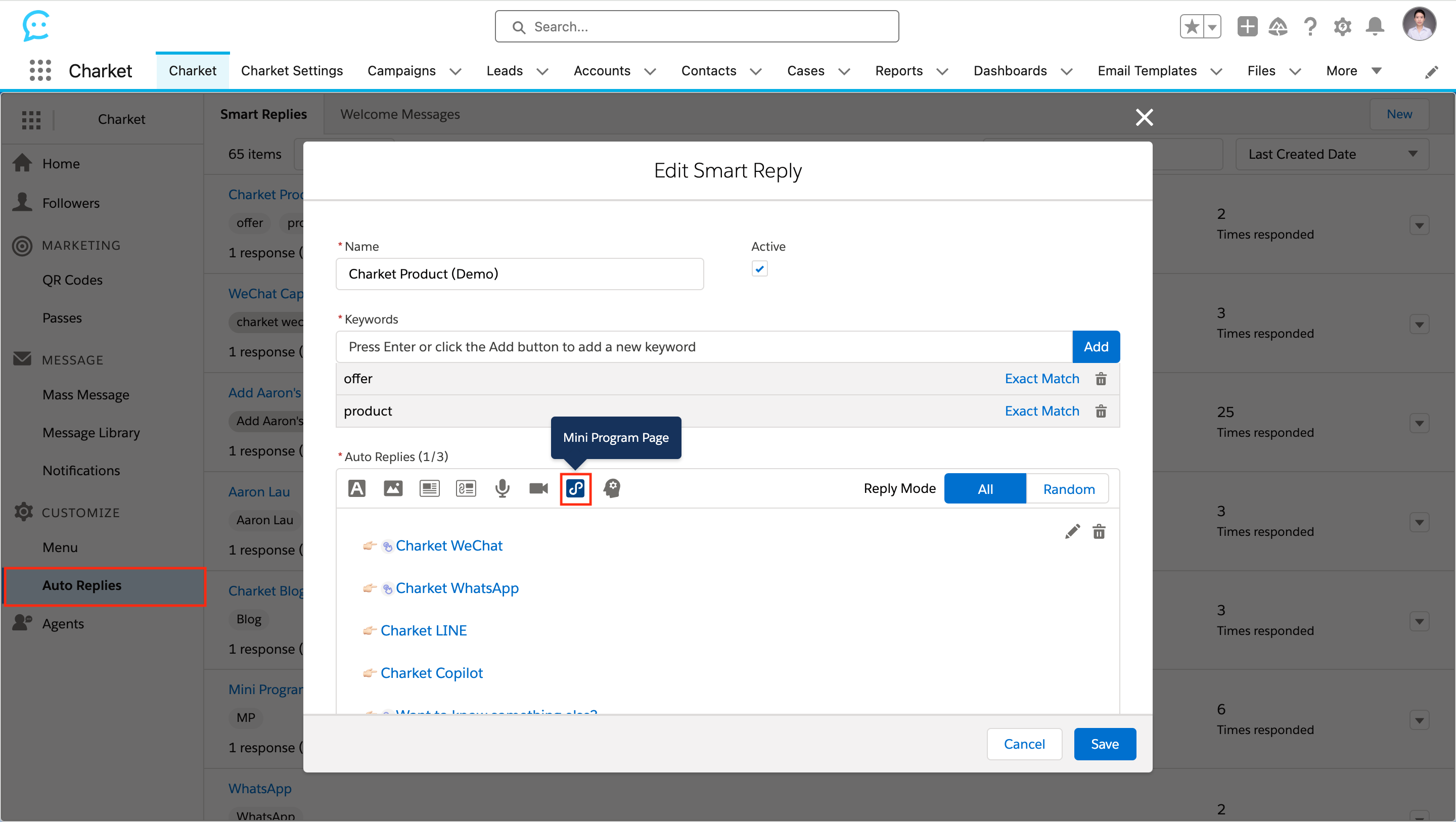Toggle the Active checkbox

[x=760, y=268]
